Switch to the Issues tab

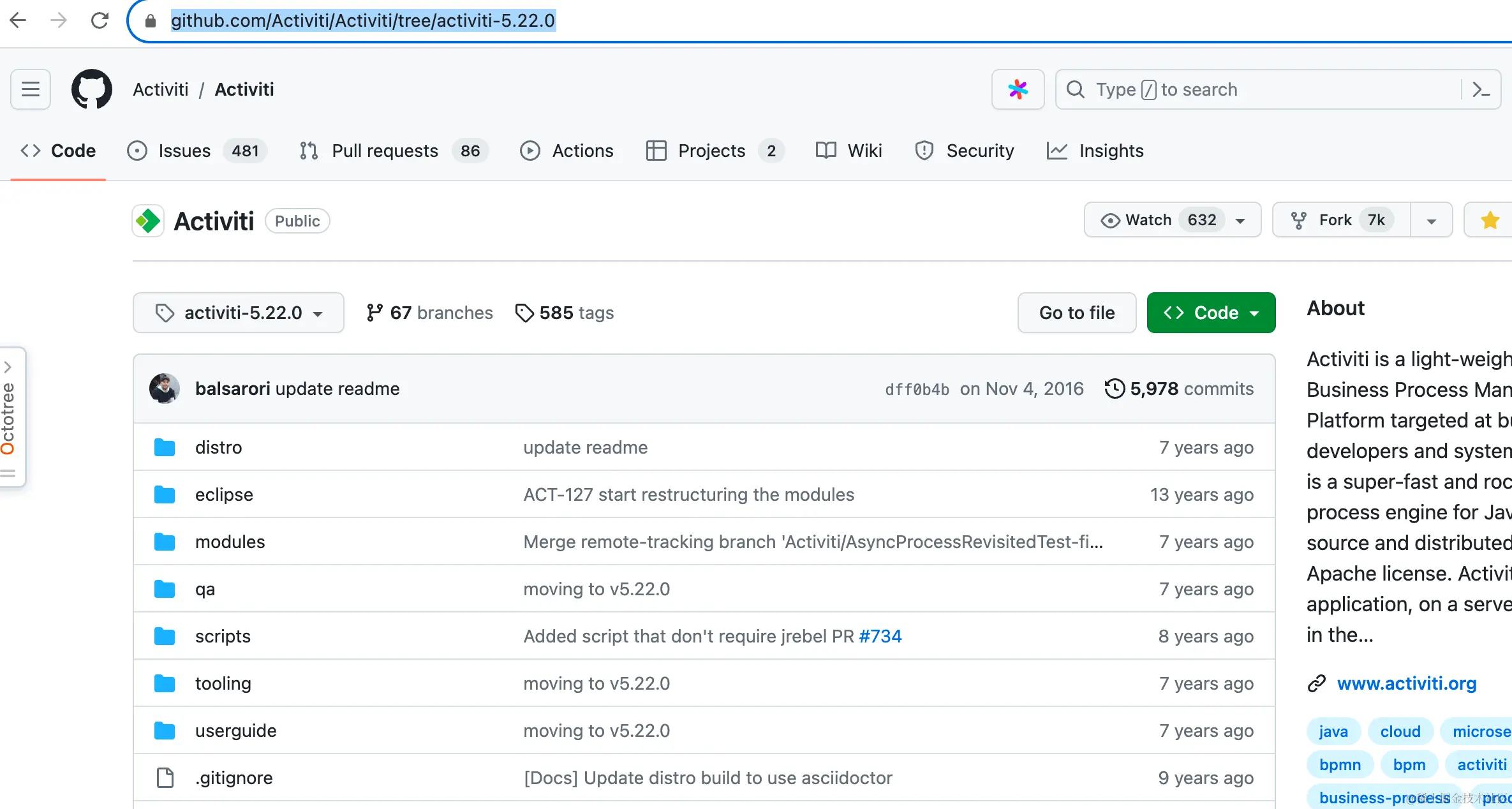[184, 151]
